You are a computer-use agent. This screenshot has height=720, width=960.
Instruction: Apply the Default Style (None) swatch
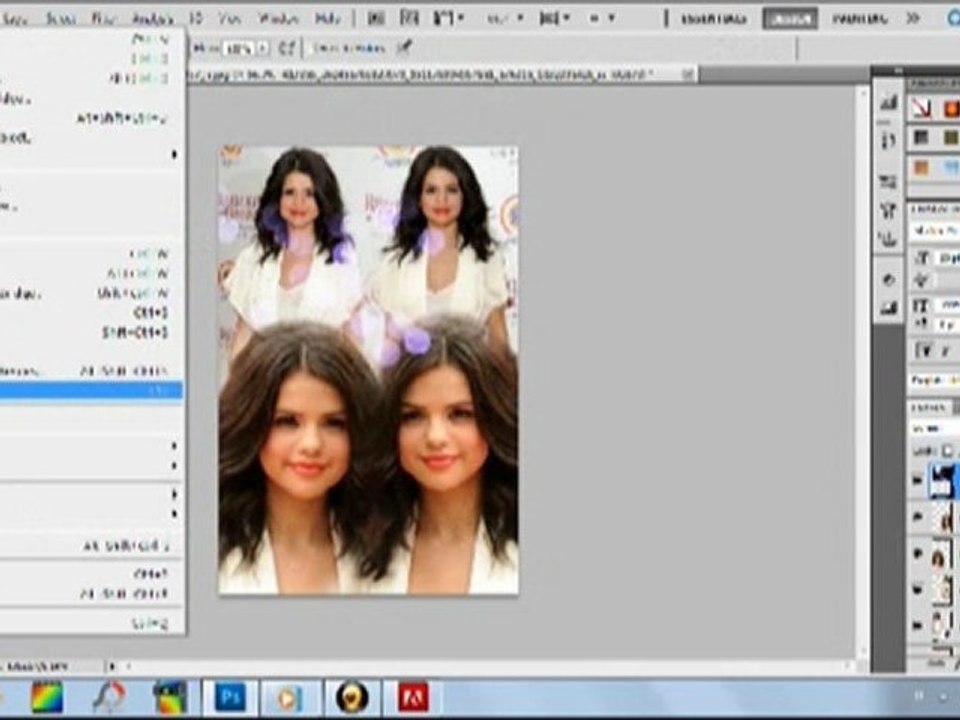pos(921,109)
